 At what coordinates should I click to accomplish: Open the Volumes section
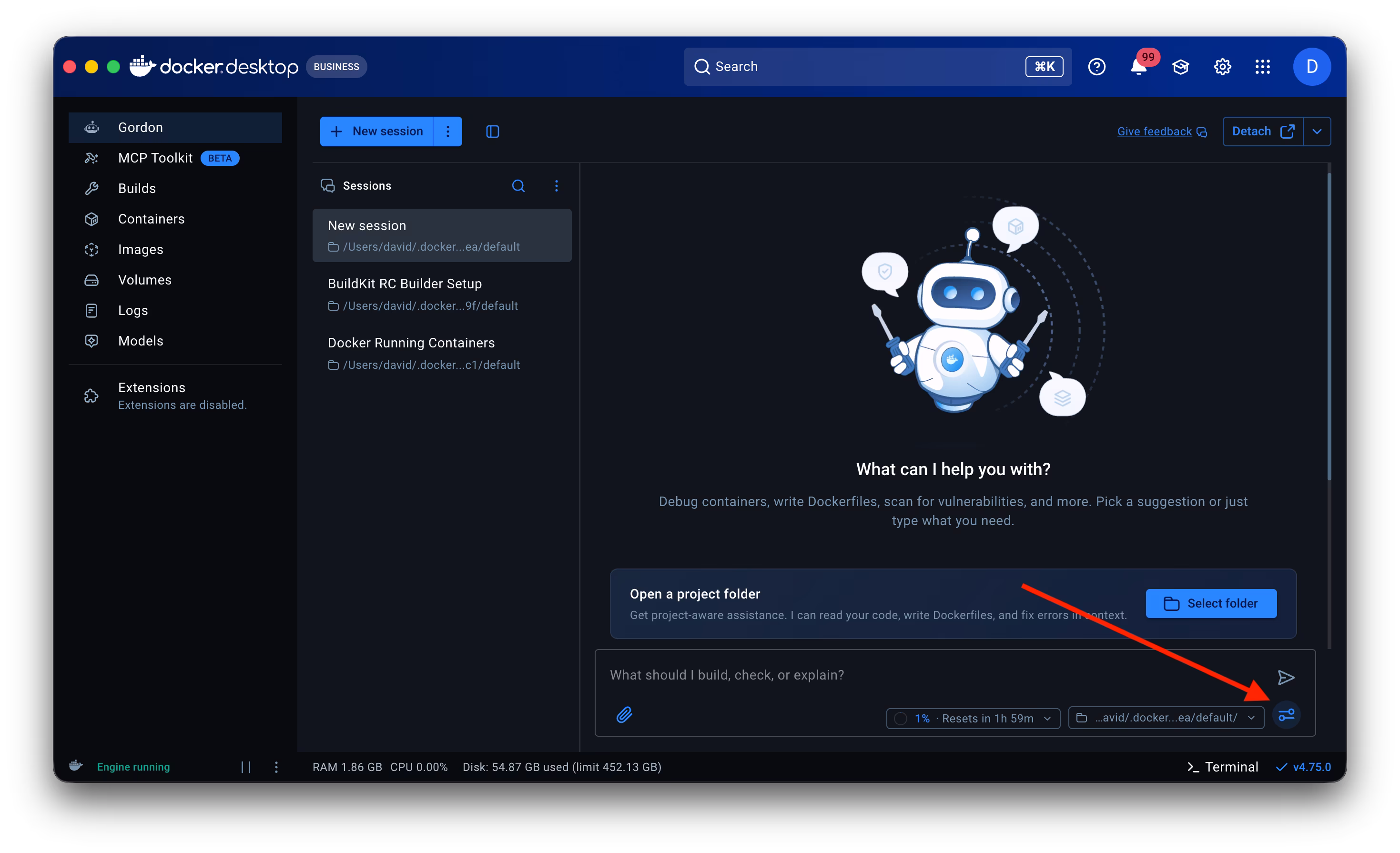tap(175, 280)
